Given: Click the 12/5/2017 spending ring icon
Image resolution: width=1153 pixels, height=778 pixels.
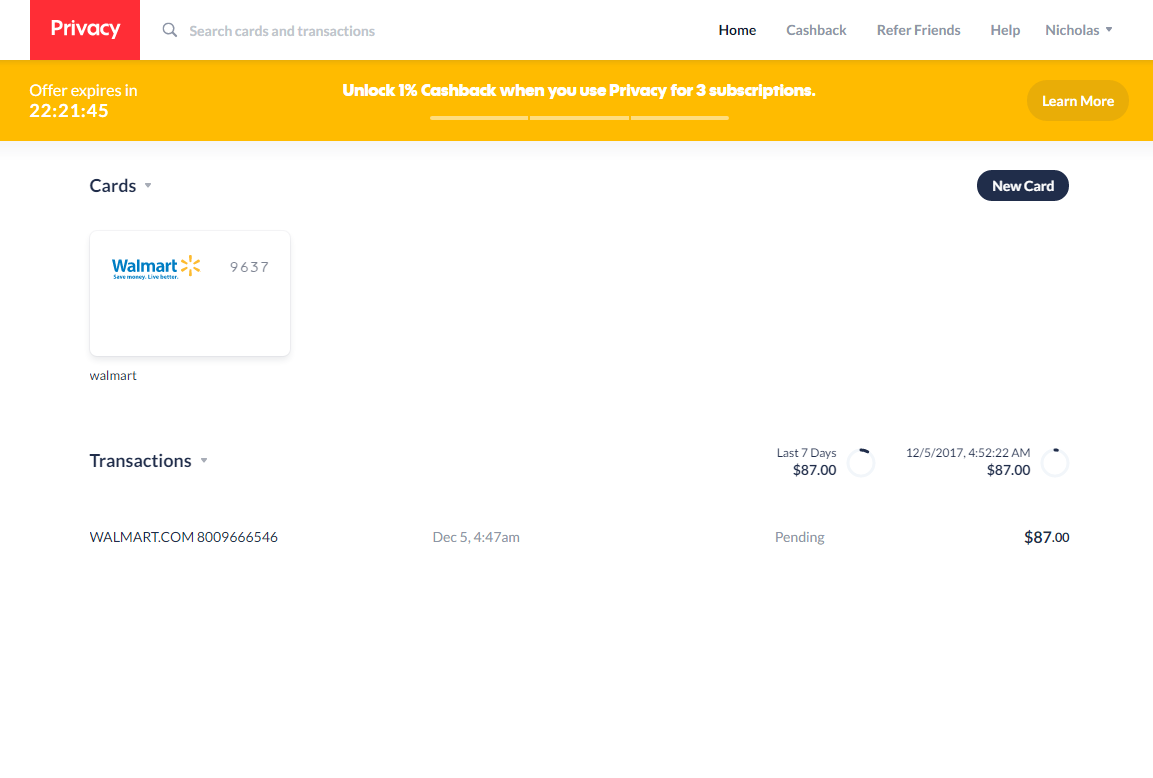Looking at the screenshot, I should [x=1054, y=462].
